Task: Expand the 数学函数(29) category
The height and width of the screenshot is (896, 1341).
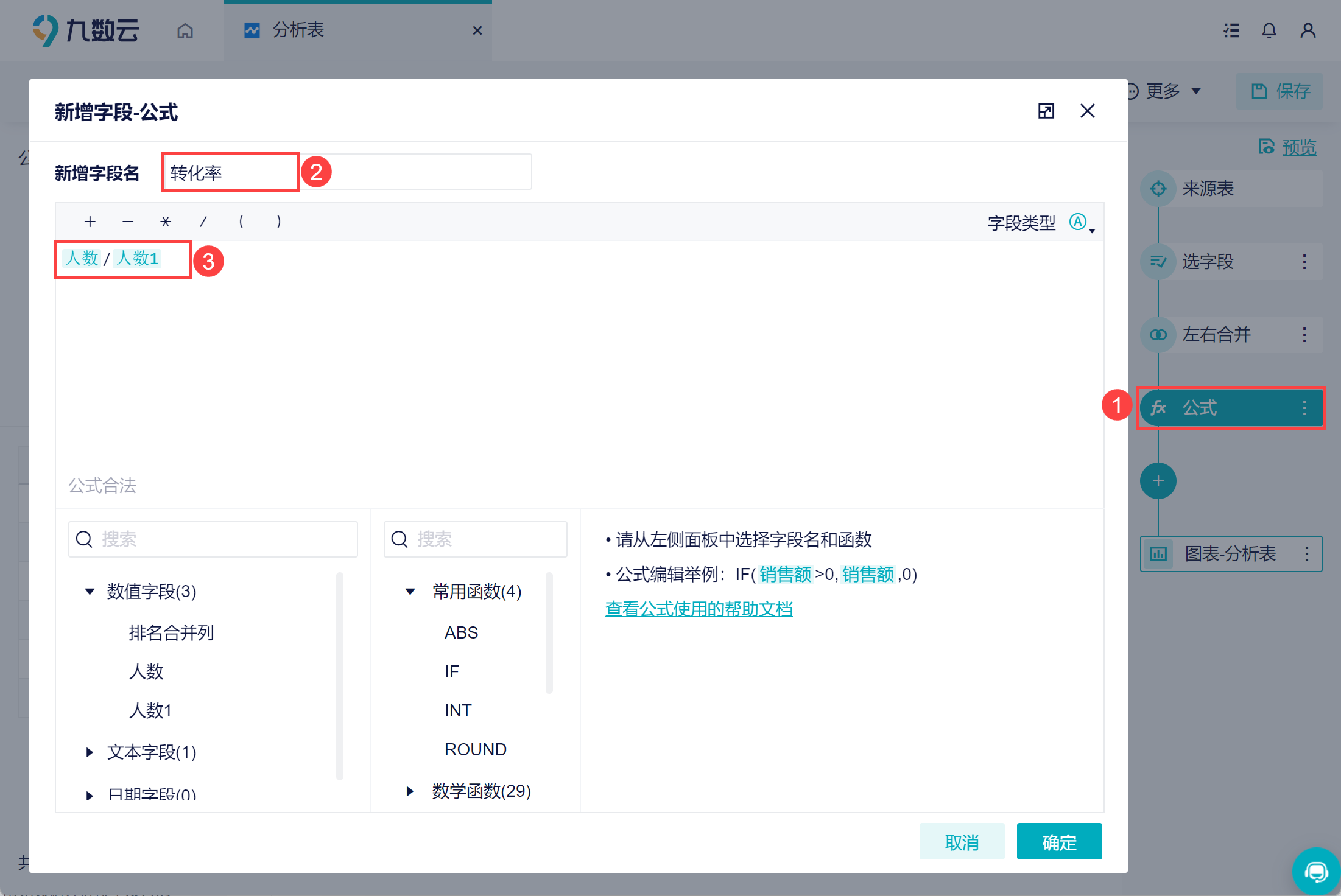Action: click(410, 791)
